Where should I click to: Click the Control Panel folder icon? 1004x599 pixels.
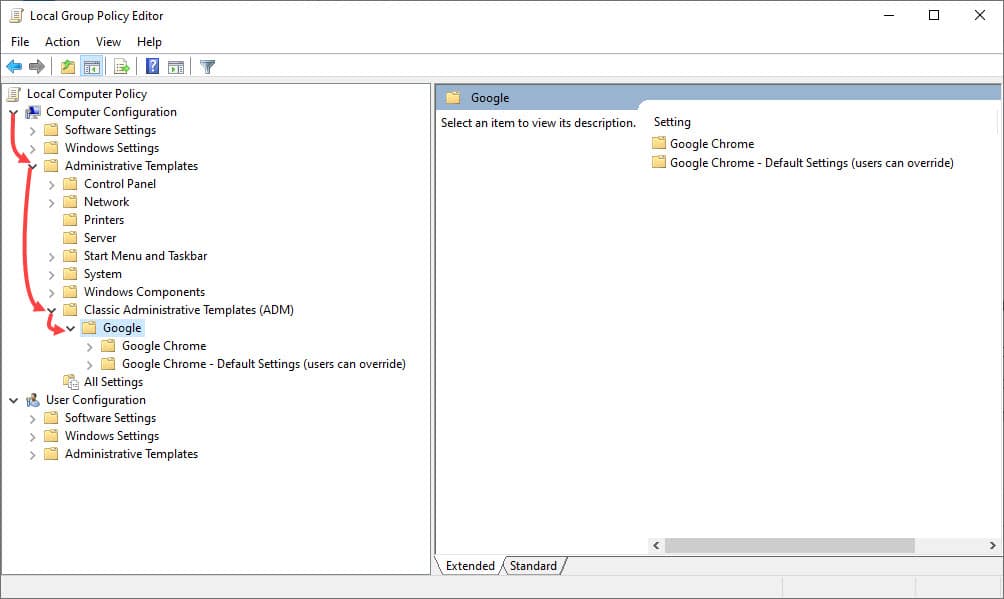click(70, 184)
